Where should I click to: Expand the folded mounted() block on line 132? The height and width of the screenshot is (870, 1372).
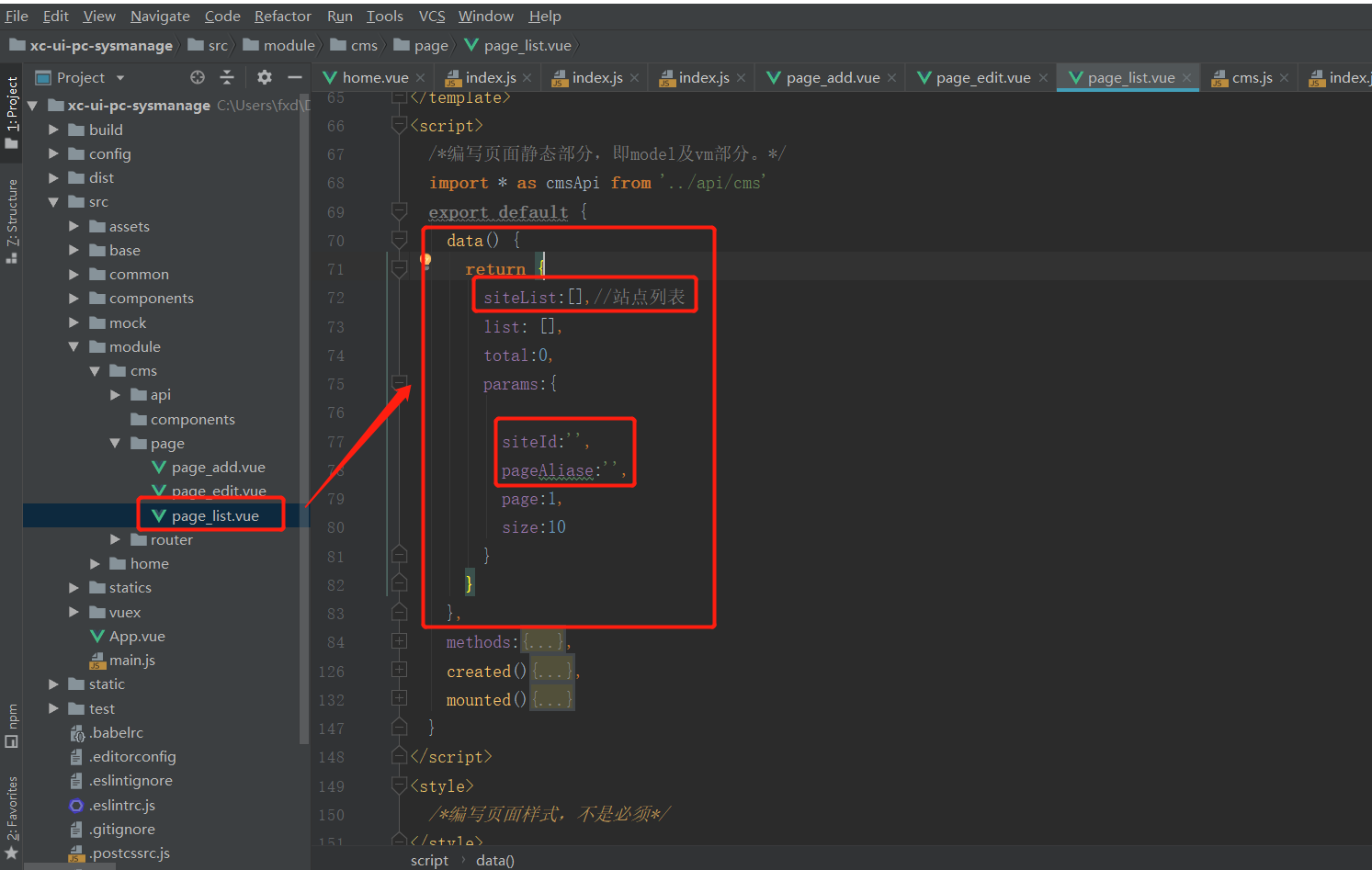(x=399, y=698)
